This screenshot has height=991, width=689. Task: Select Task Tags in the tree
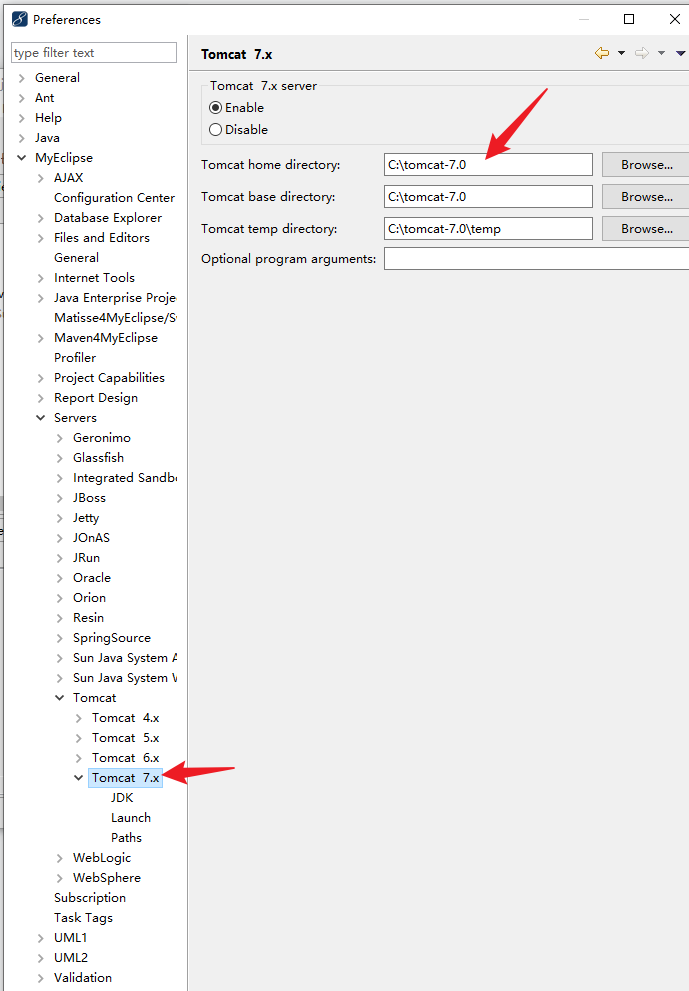point(83,918)
